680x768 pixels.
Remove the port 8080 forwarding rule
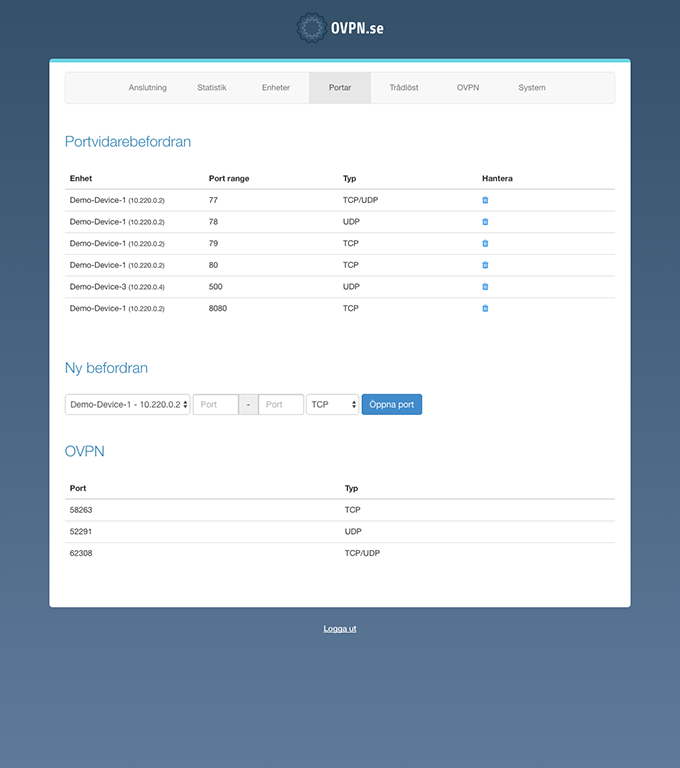pyautogui.click(x=485, y=308)
